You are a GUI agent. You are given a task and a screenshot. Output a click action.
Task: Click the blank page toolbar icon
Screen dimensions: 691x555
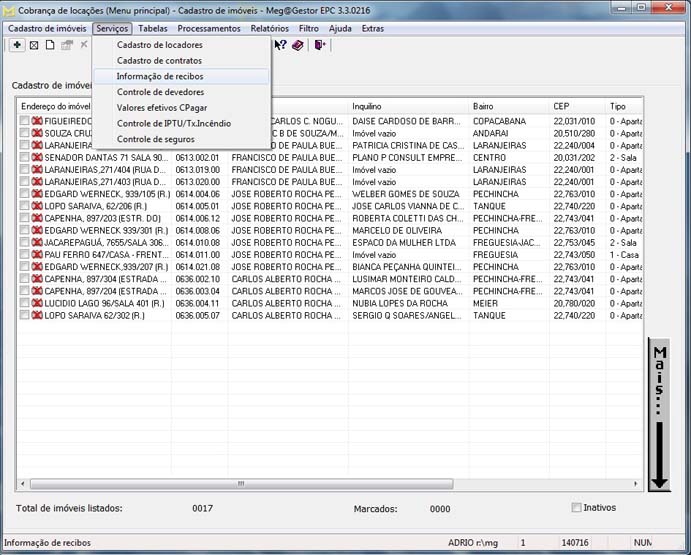click(x=49, y=46)
